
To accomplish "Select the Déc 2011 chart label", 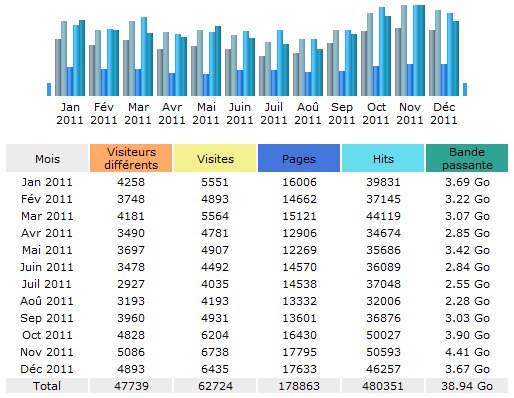I will (444, 113).
